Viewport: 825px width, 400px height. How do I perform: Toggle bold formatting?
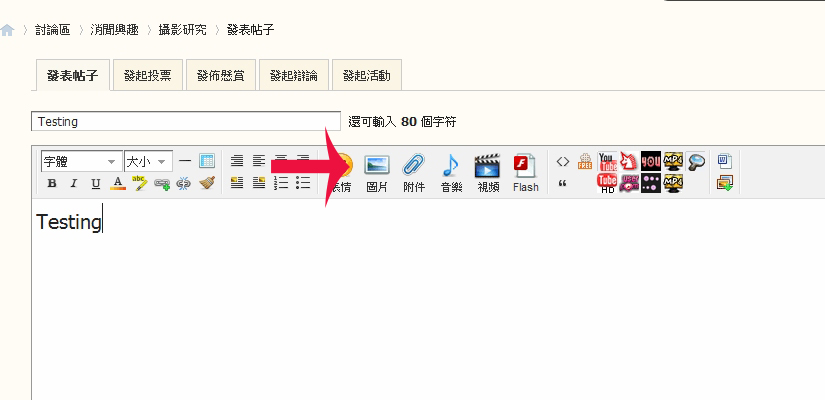point(52,183)
